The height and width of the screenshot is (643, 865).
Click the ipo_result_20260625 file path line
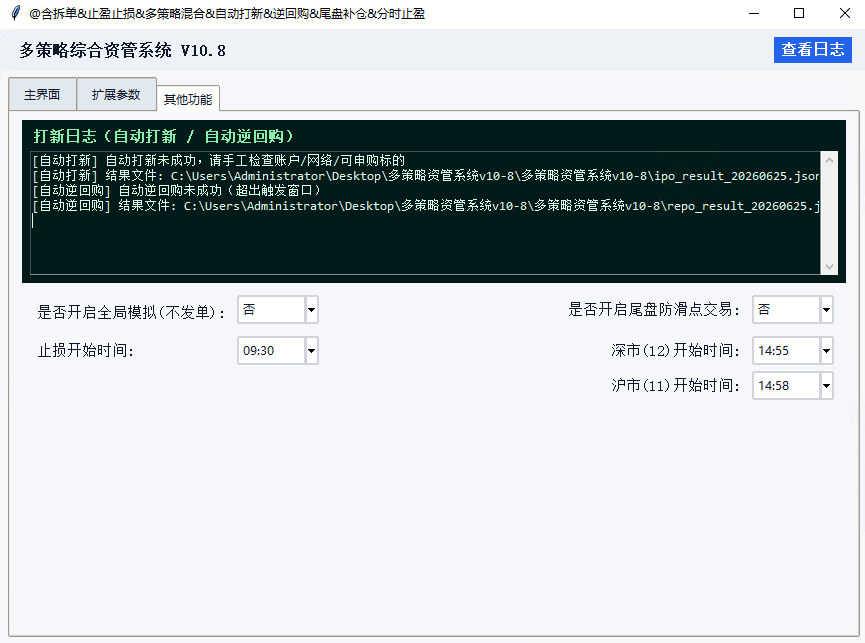click(426, 176)
